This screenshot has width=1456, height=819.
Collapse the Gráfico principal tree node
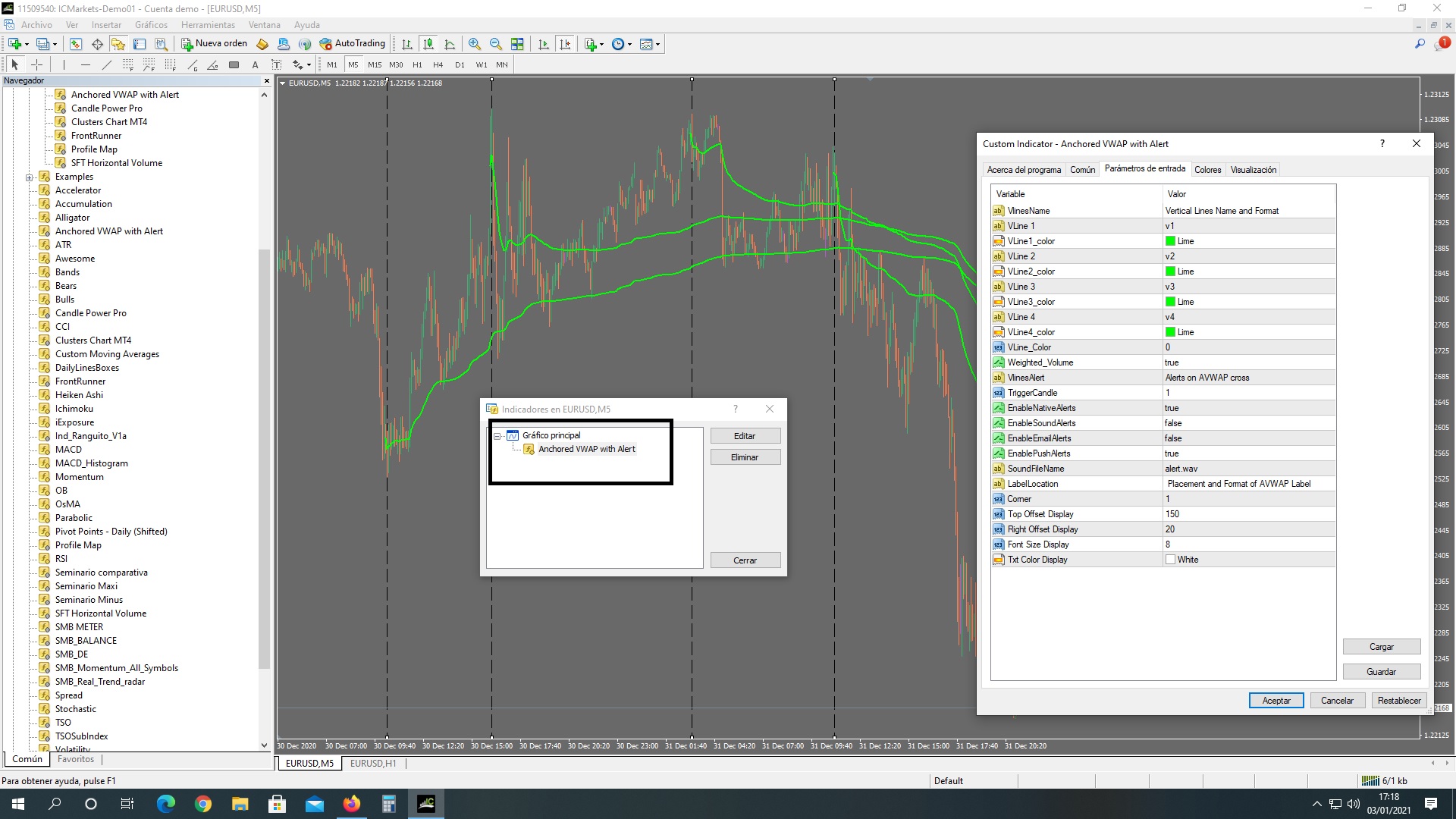point(497,436)
